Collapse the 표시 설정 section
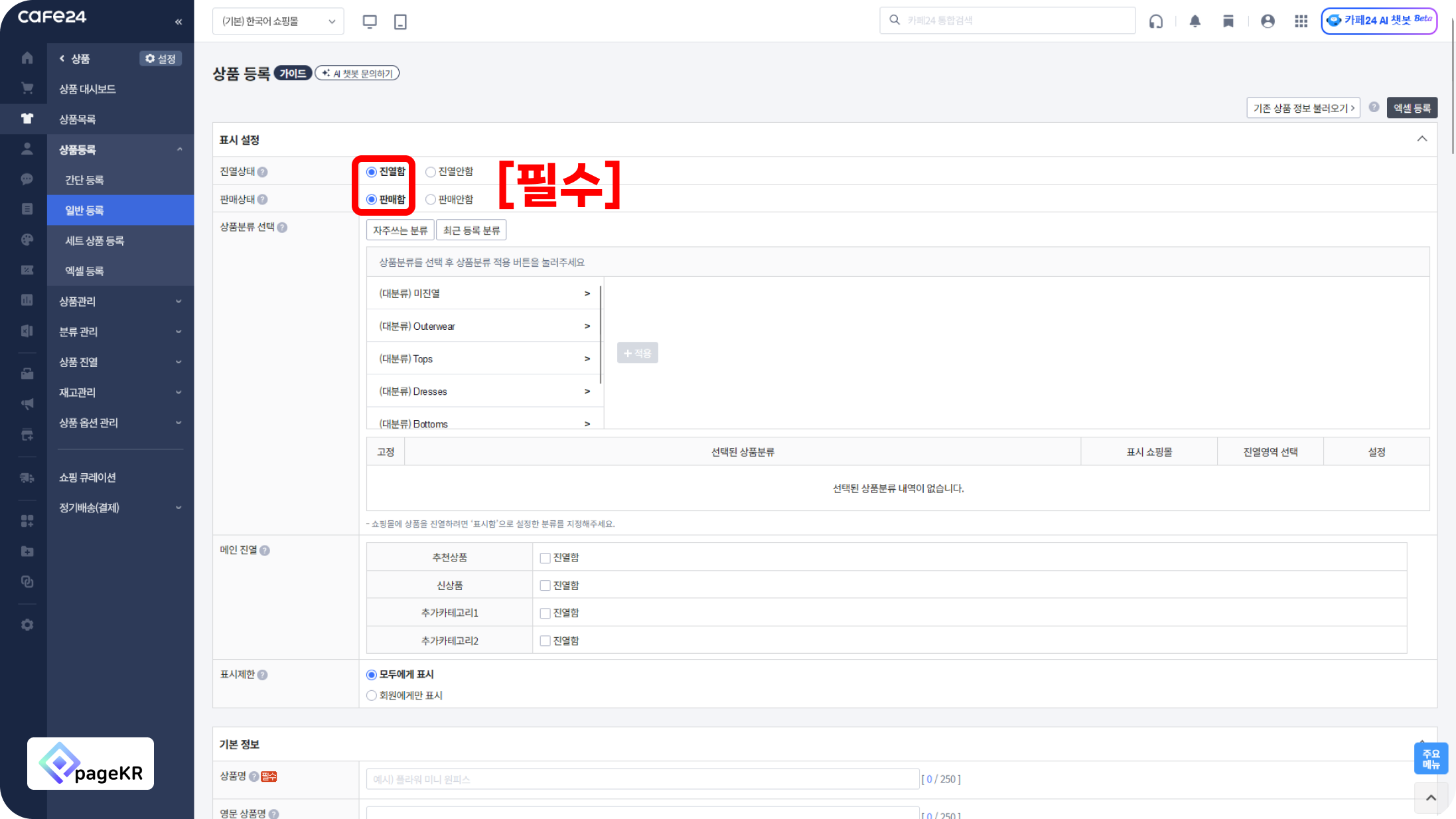The image size is (1456, 819). [x=1421, y=139]
